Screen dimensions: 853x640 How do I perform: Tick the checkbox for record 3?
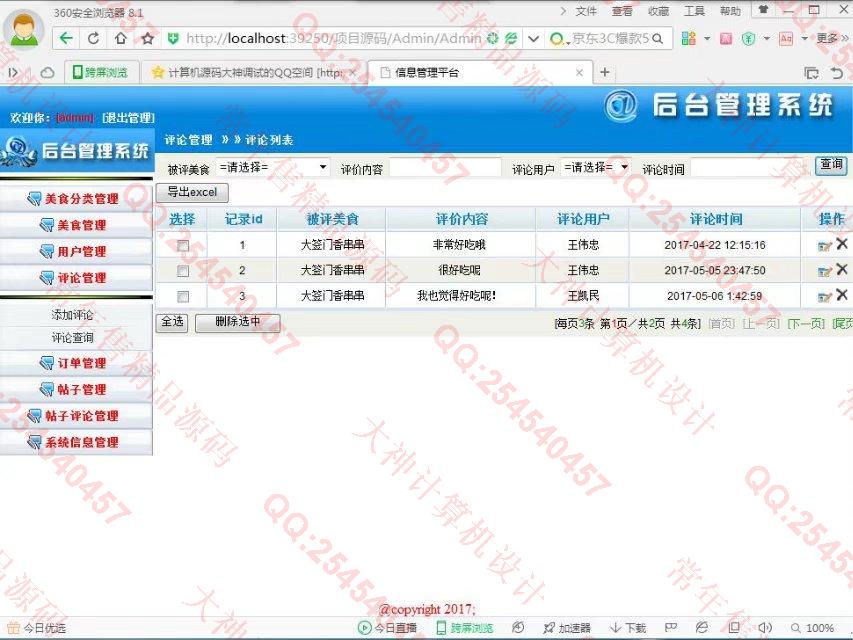pyautogui.click(x=182, y=297)
